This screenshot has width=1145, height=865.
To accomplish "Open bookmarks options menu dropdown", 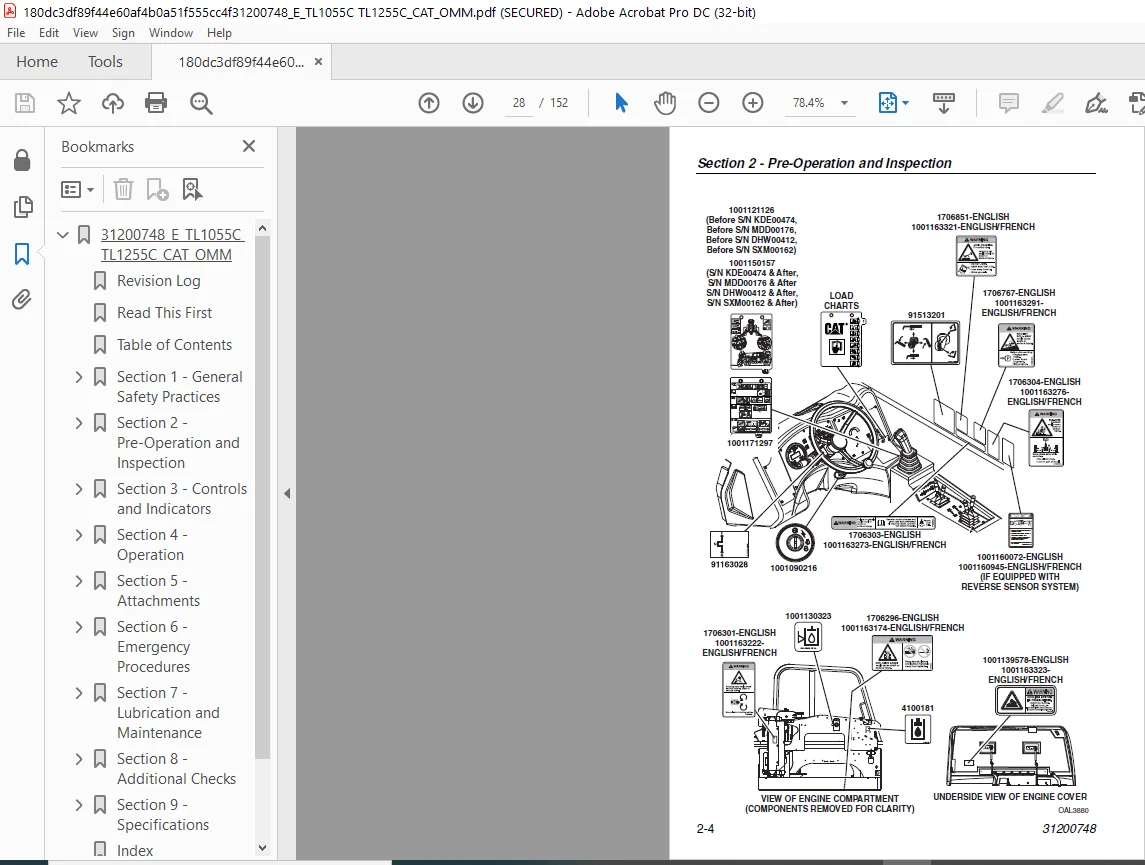I will point(77,190).
